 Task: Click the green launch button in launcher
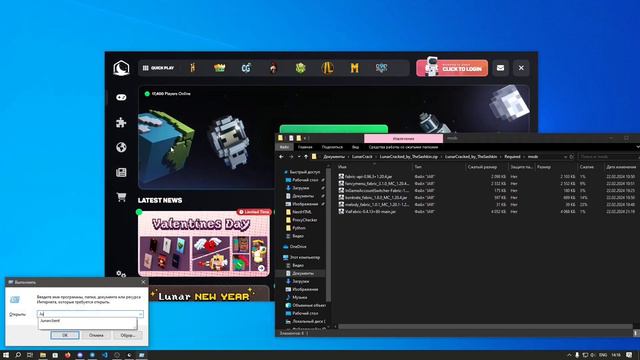pyautogui.click(x=333, y=129)
